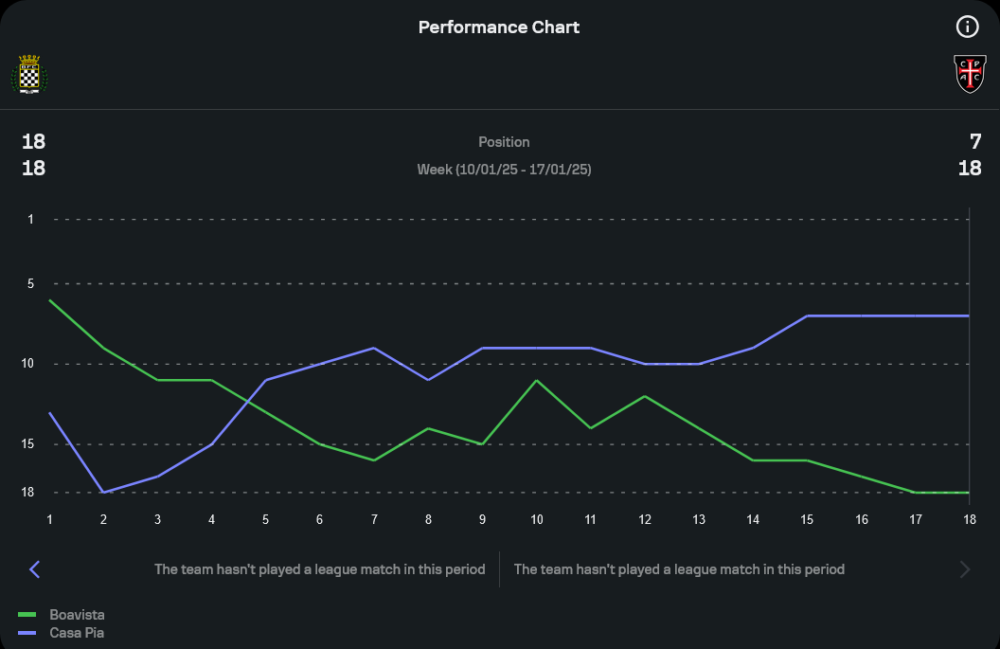Screen dimensions: 1000x649
Task: Click the Boavista legend label
Action: (x=77, y=615)
